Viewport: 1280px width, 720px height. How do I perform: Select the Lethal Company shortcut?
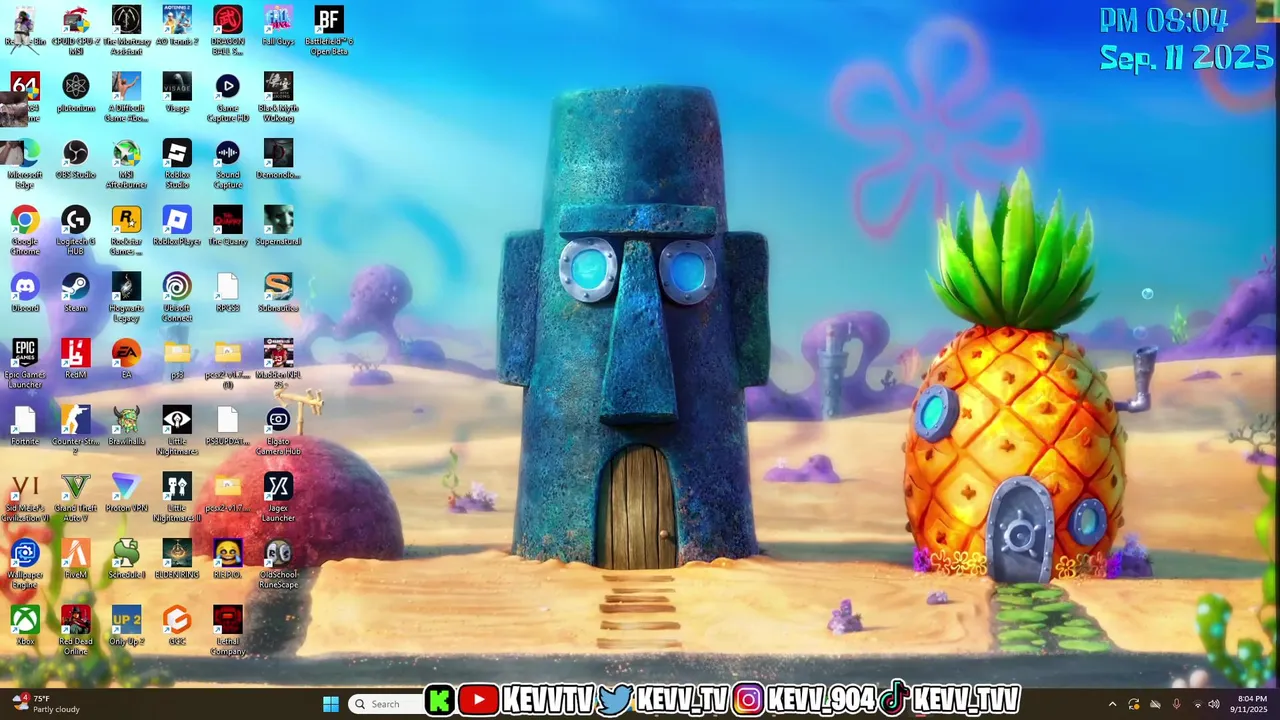[x=228, y=630]
